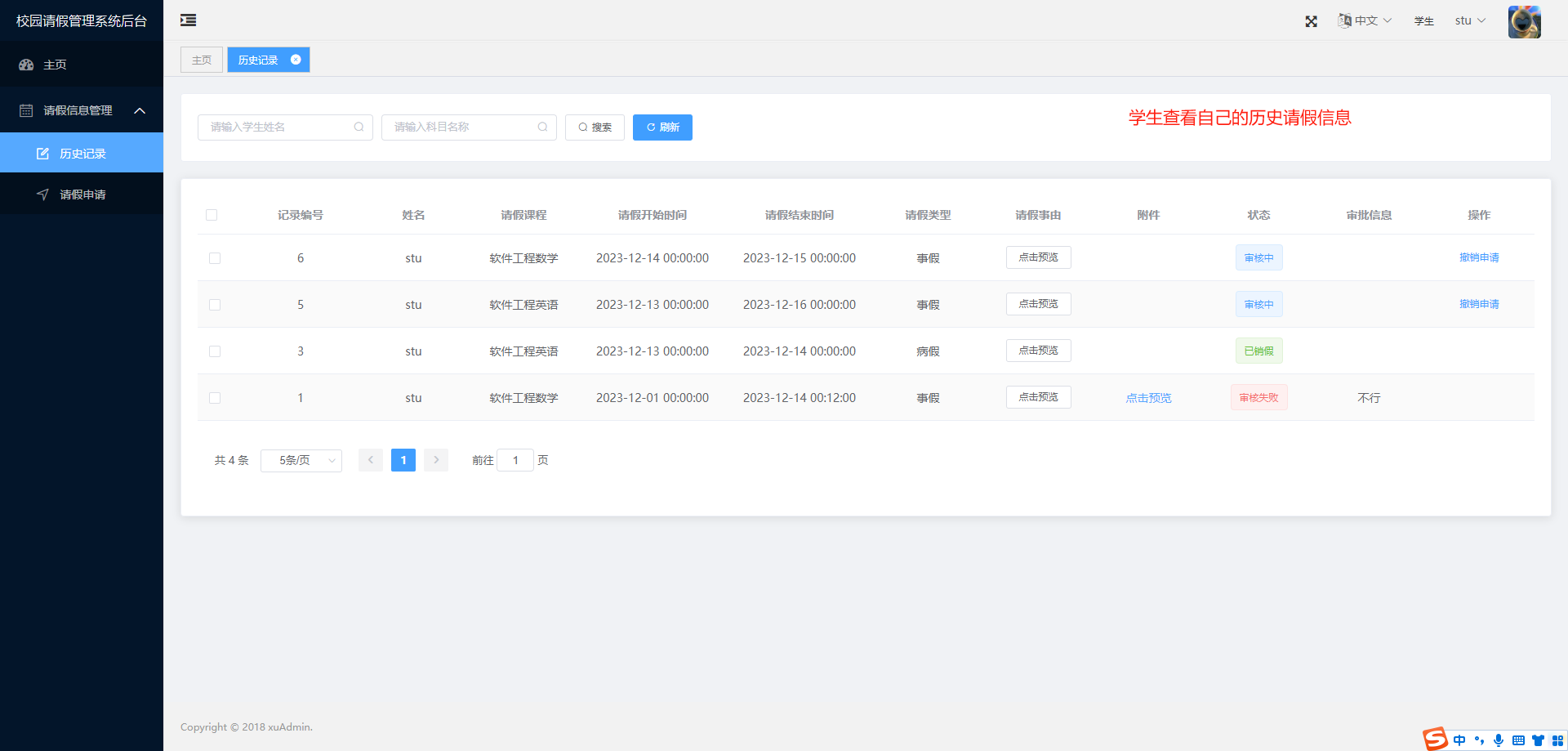
Task: Check the box for record number 1
Action: click(215, 398)
